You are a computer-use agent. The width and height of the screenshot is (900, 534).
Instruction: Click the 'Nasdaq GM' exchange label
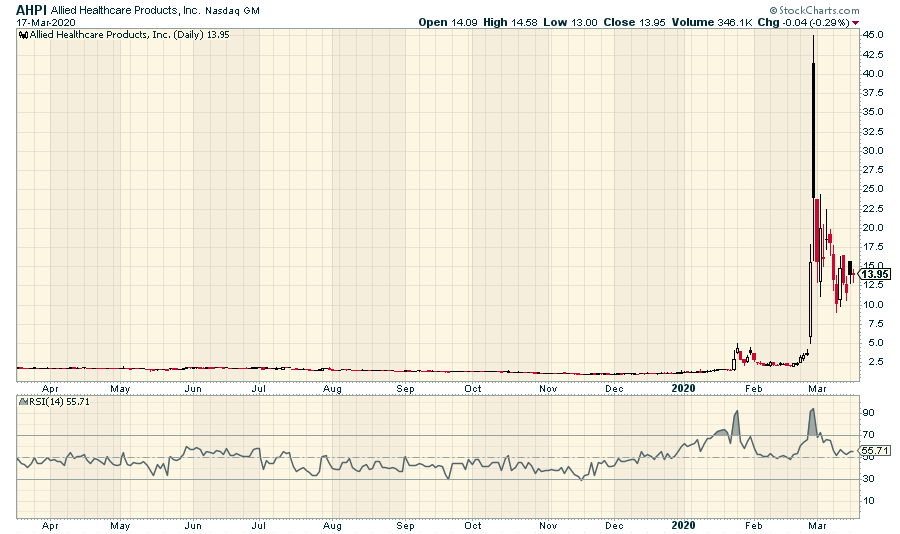coord(232,10)
